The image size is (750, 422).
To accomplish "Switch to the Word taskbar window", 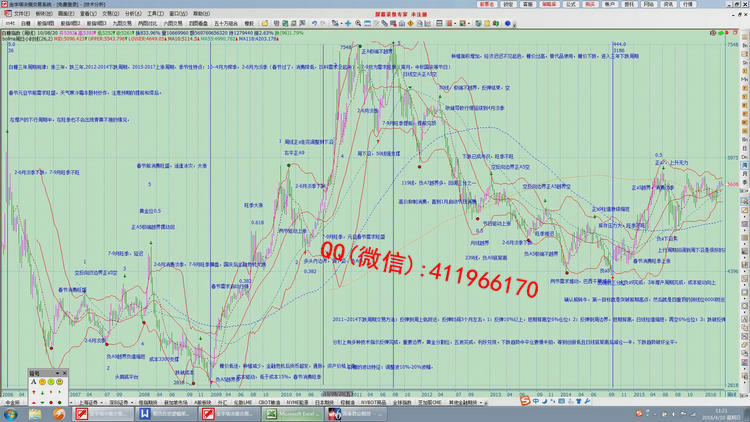I will click(166, 414).
